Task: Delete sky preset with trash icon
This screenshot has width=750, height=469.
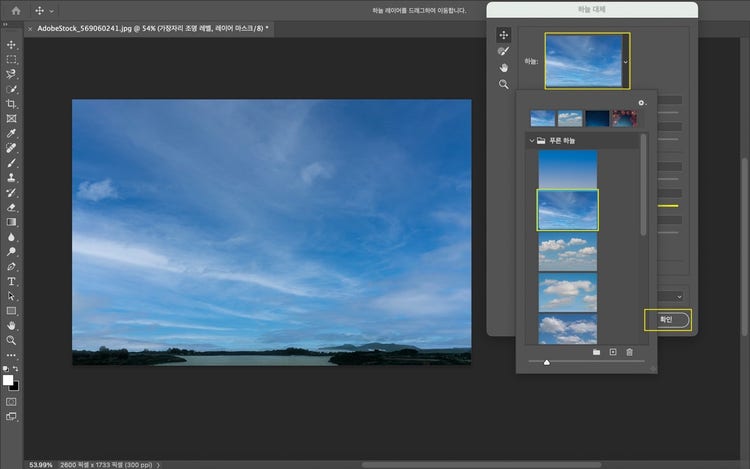Action: [629, 352]
